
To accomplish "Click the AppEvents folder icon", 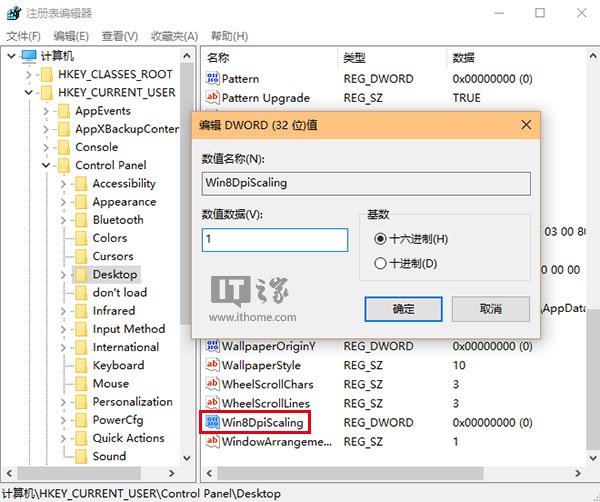I will tap(64, 111).
